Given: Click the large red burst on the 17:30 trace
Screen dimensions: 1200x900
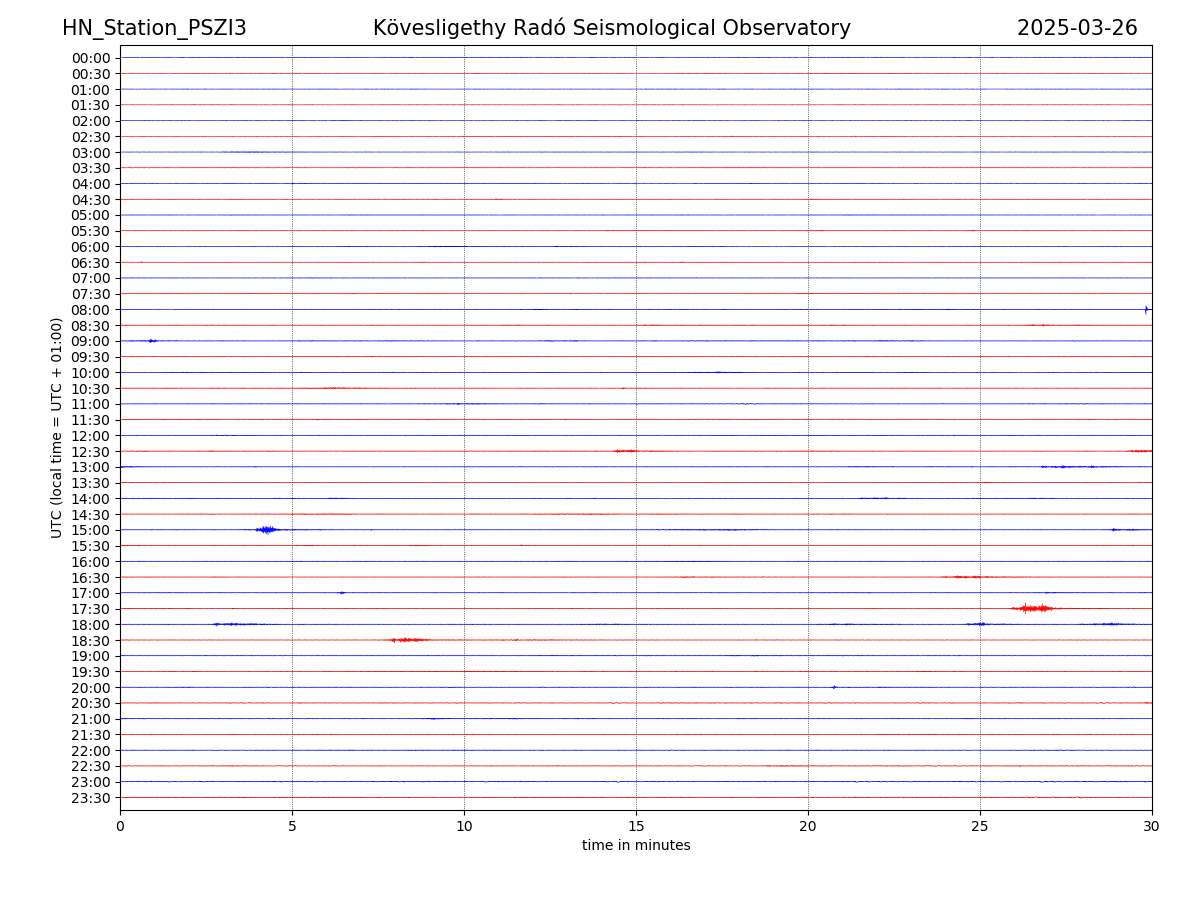Looking at the screenshot, I should click(x=1033, y=608).
